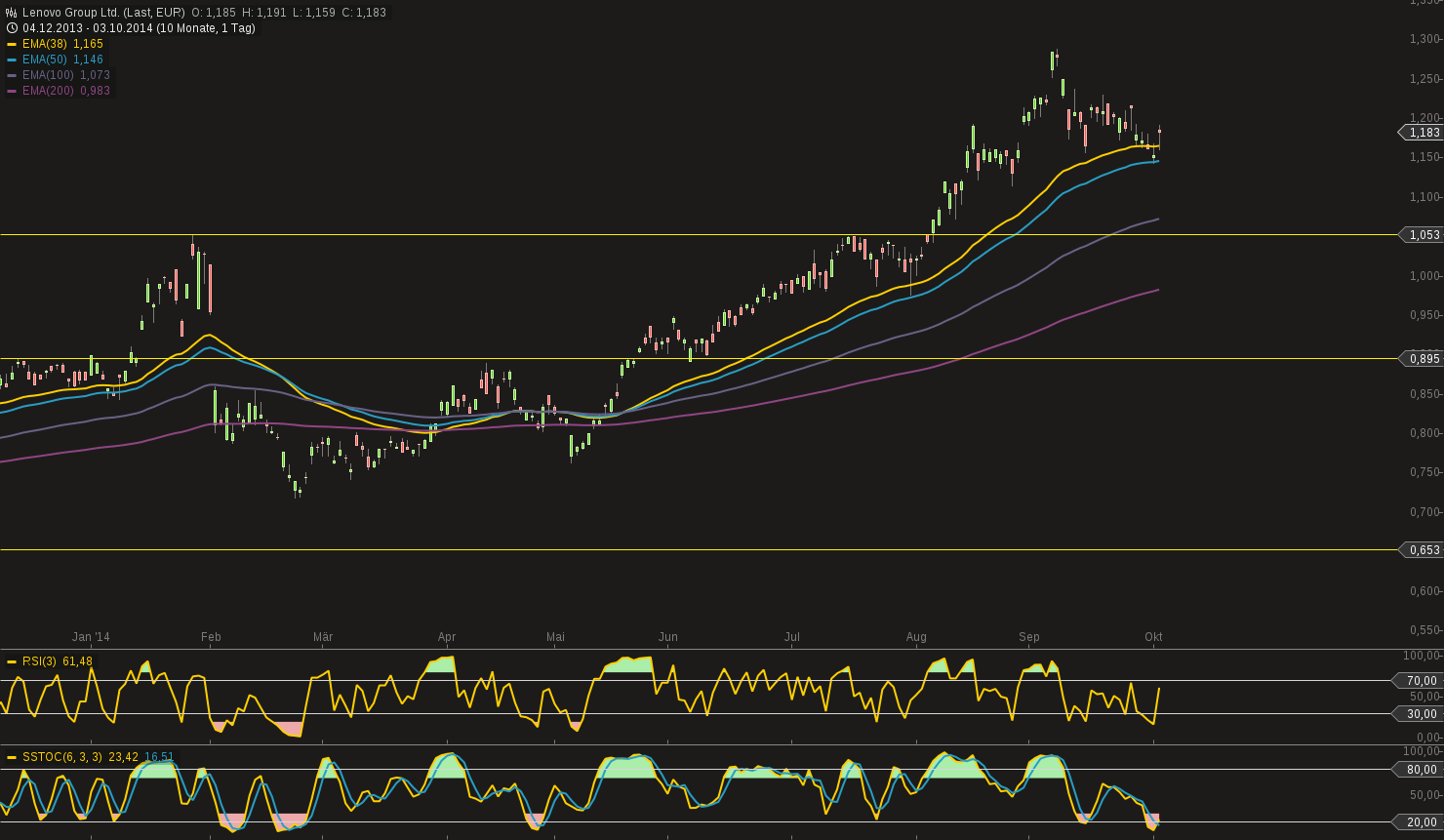This screenshot has width=1444, height=840.
Task: Click the yellow line price tag "1,053"
Action: [1423, 235]
